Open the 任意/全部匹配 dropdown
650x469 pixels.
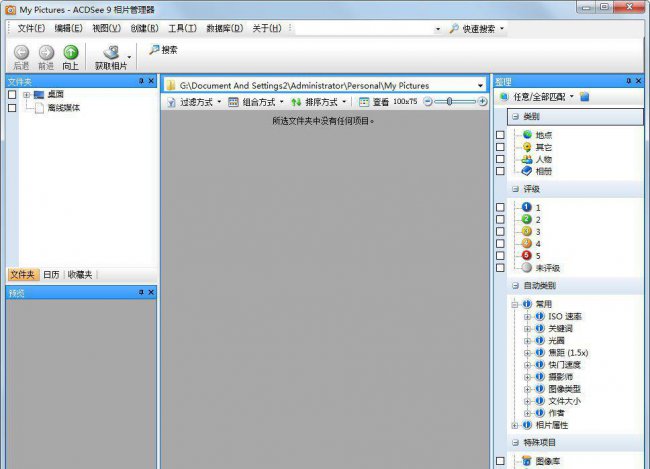click(x=572, y=97)
